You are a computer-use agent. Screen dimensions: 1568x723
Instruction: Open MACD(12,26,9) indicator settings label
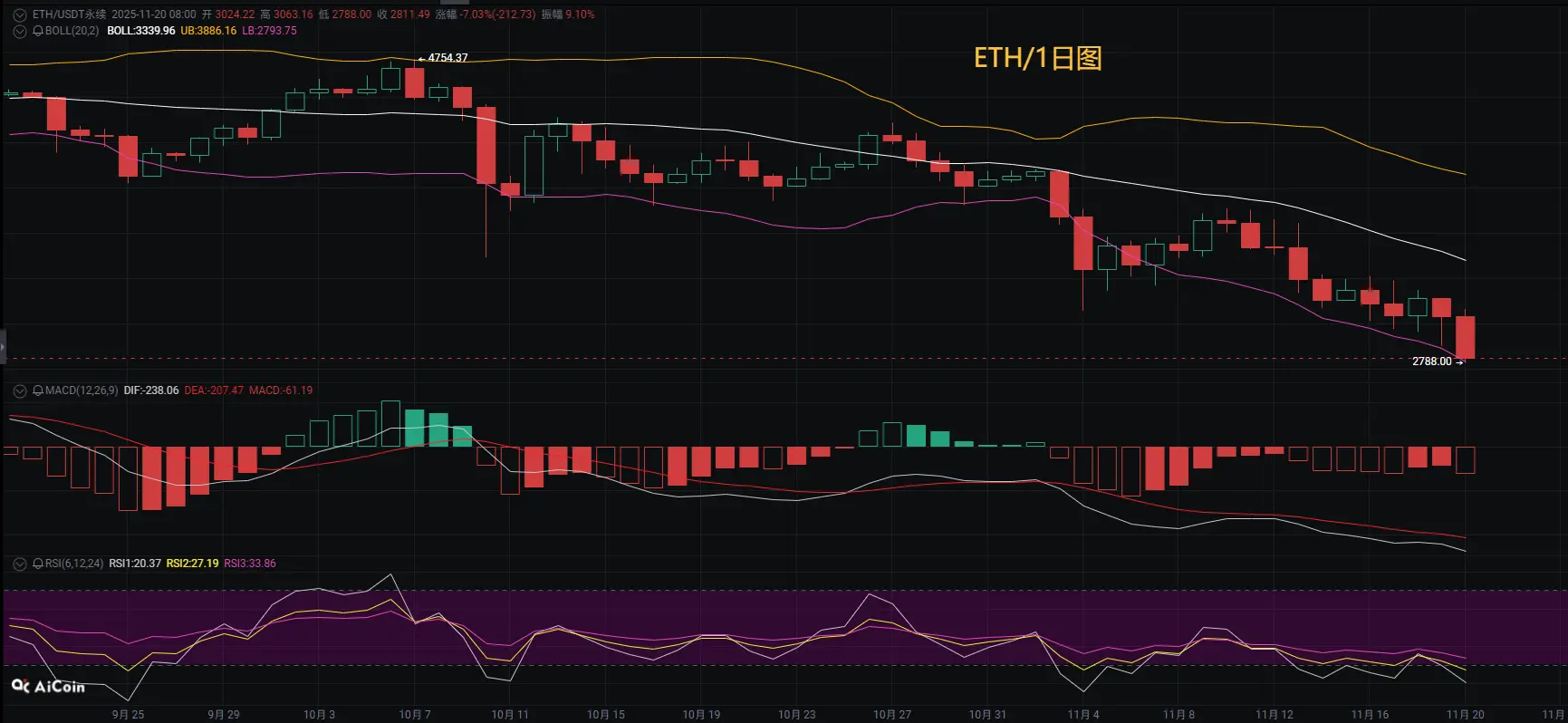click(82, 390)
